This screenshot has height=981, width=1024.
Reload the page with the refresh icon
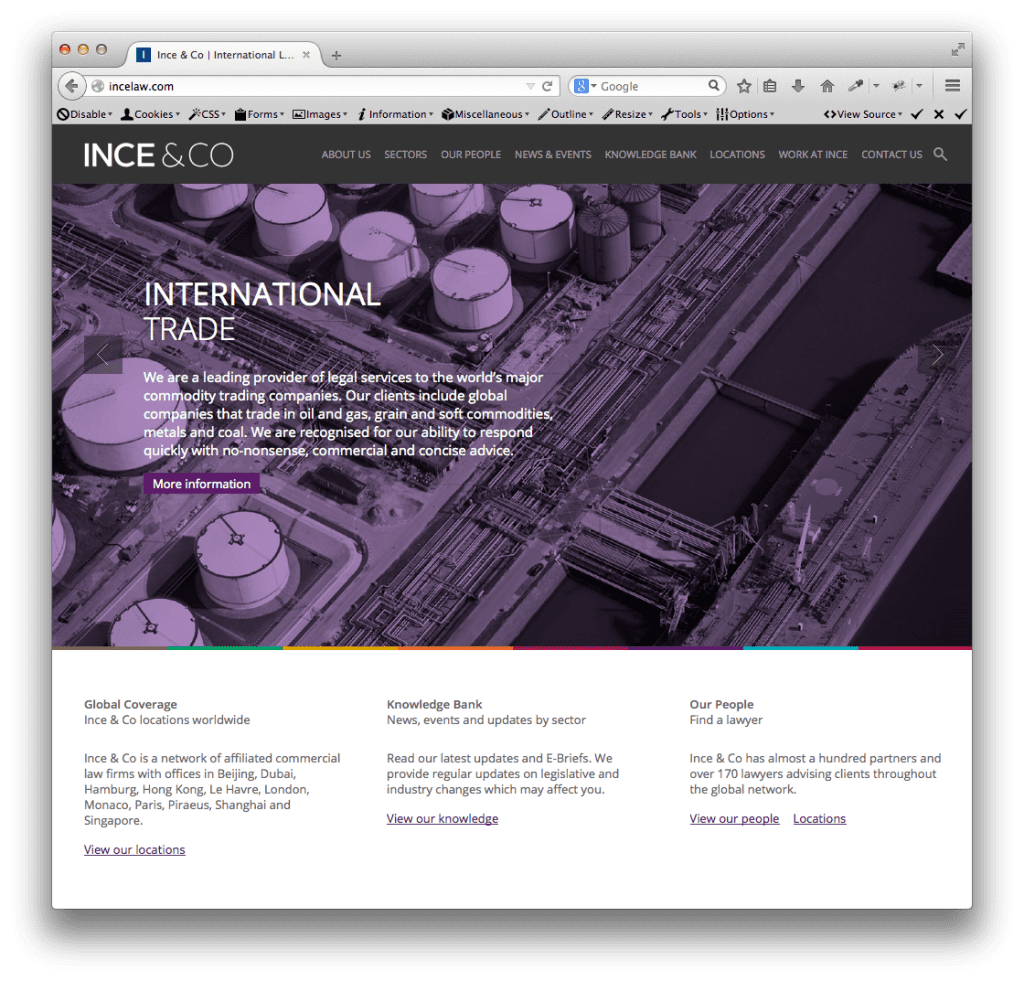coord(547,86)
